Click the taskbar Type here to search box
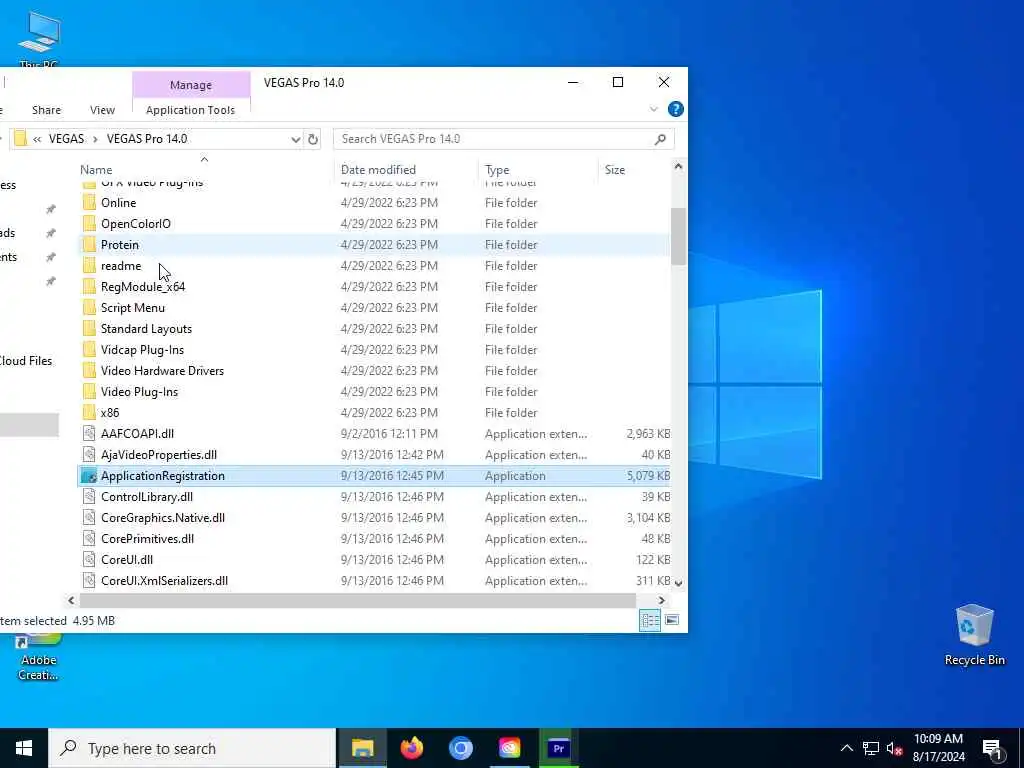The image size is (1024, 768). 192,748
